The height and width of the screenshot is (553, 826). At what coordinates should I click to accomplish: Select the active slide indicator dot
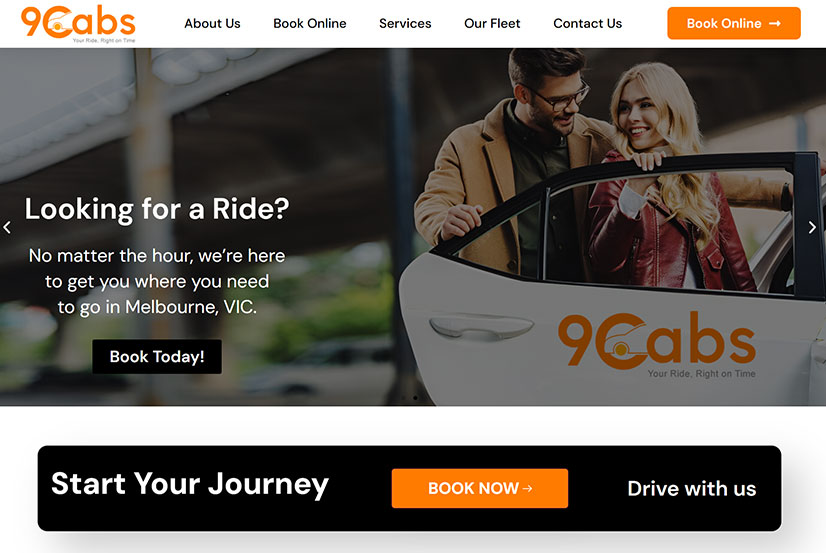click(x=415, y=398)
